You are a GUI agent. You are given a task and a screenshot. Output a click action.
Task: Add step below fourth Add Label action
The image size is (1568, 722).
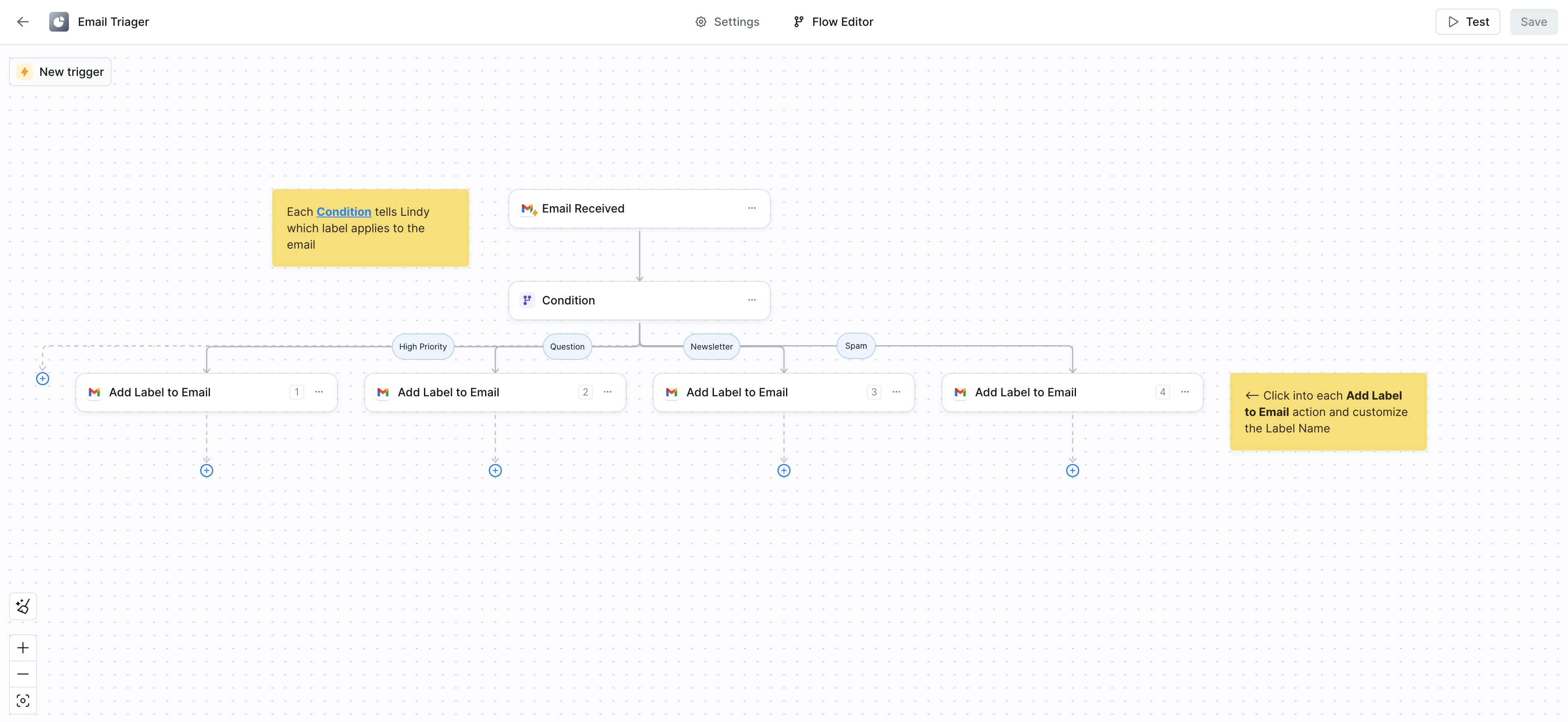(1072, 471)
